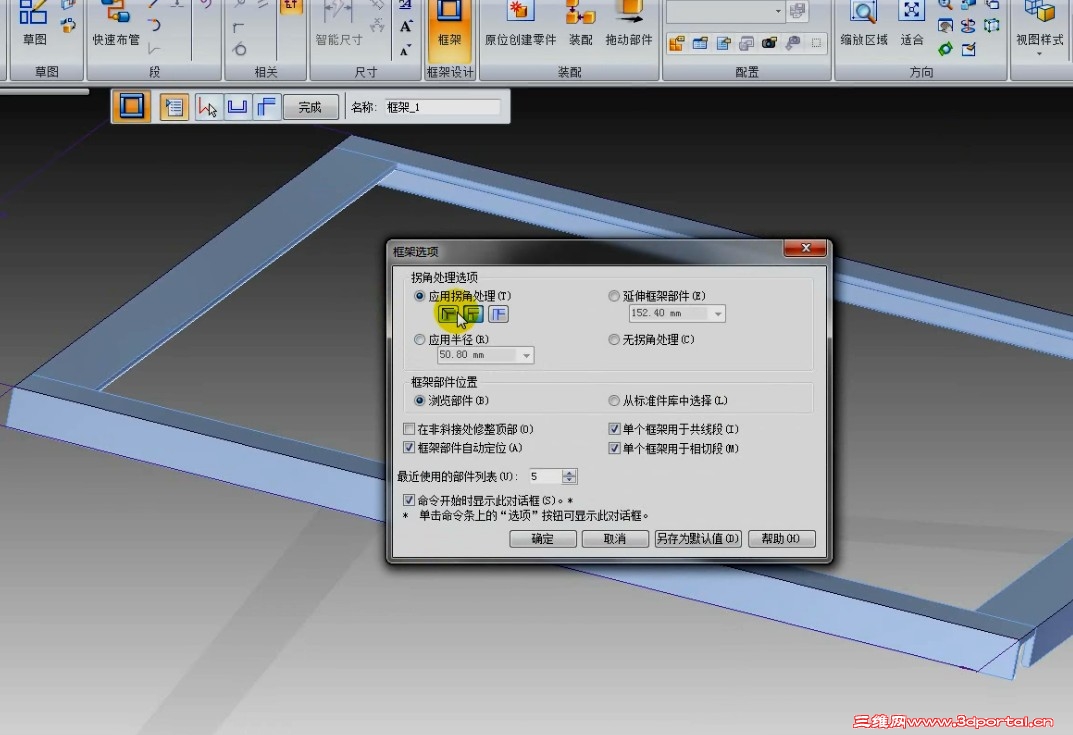
Task: Expand the 视图样式 view style dropdown
Action: [1039, 53]
